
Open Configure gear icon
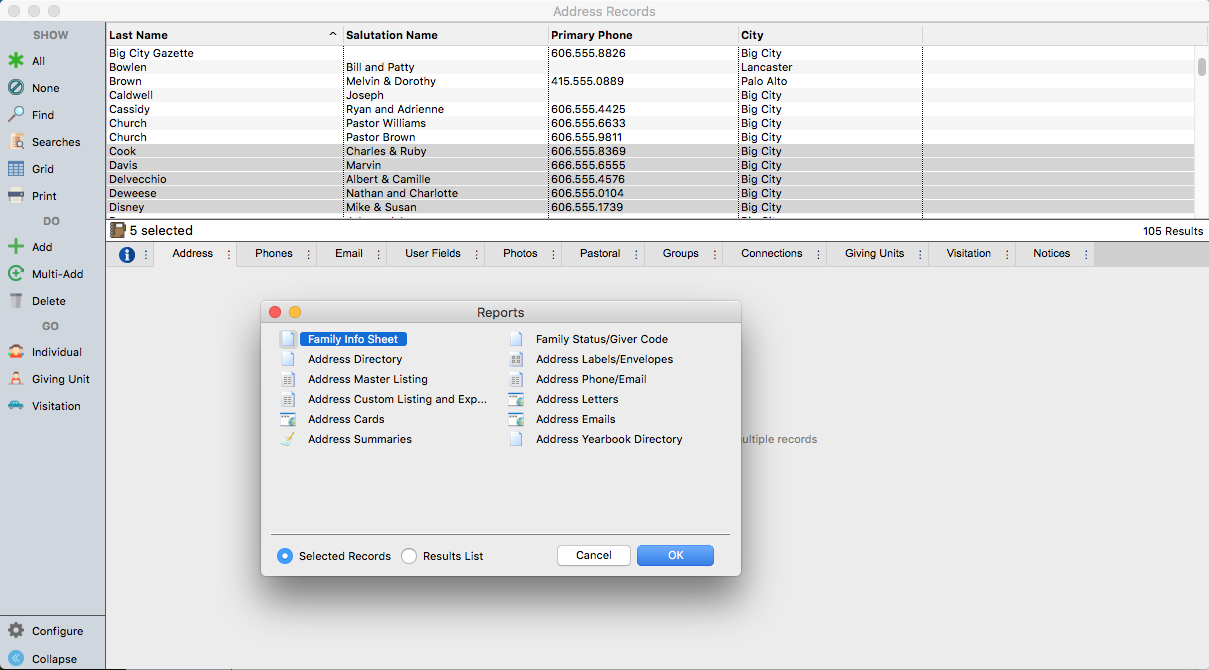pos(16,631)
